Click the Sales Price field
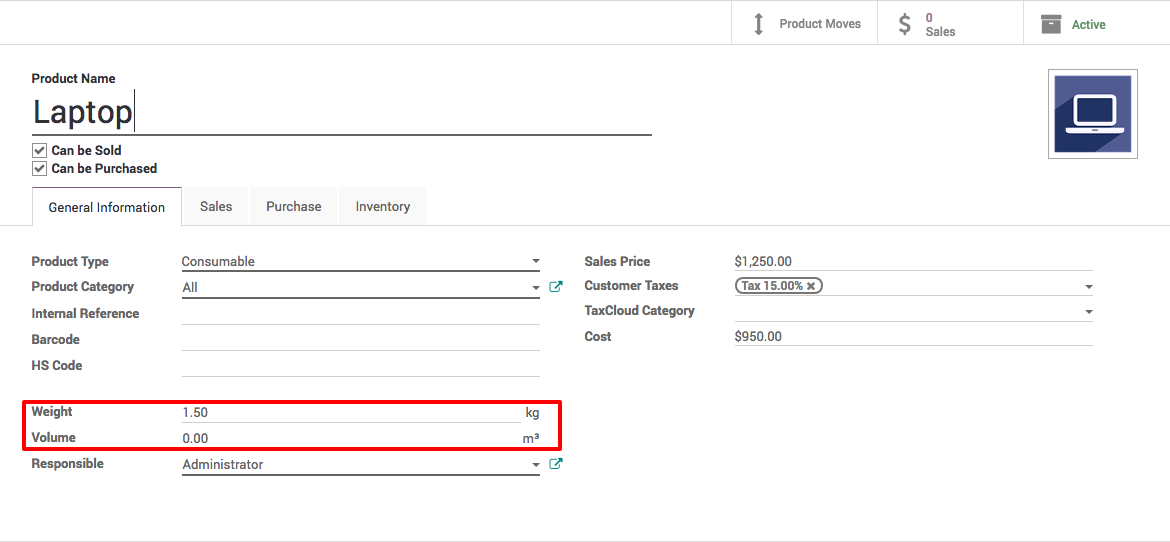Screen dimensions: 1170x542 click(910, 261)
